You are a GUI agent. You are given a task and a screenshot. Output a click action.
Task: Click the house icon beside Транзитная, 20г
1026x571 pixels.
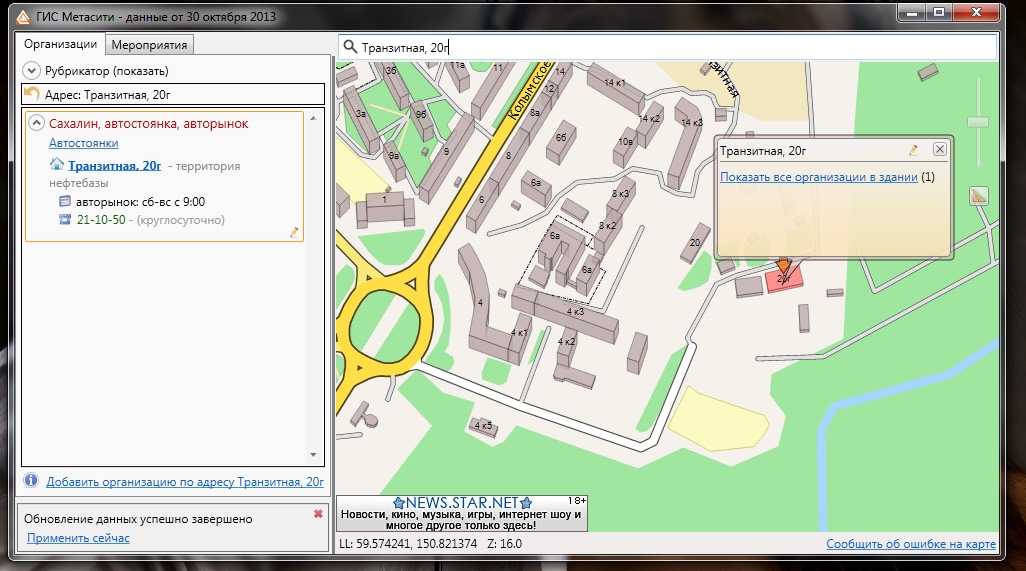(58, 166)
